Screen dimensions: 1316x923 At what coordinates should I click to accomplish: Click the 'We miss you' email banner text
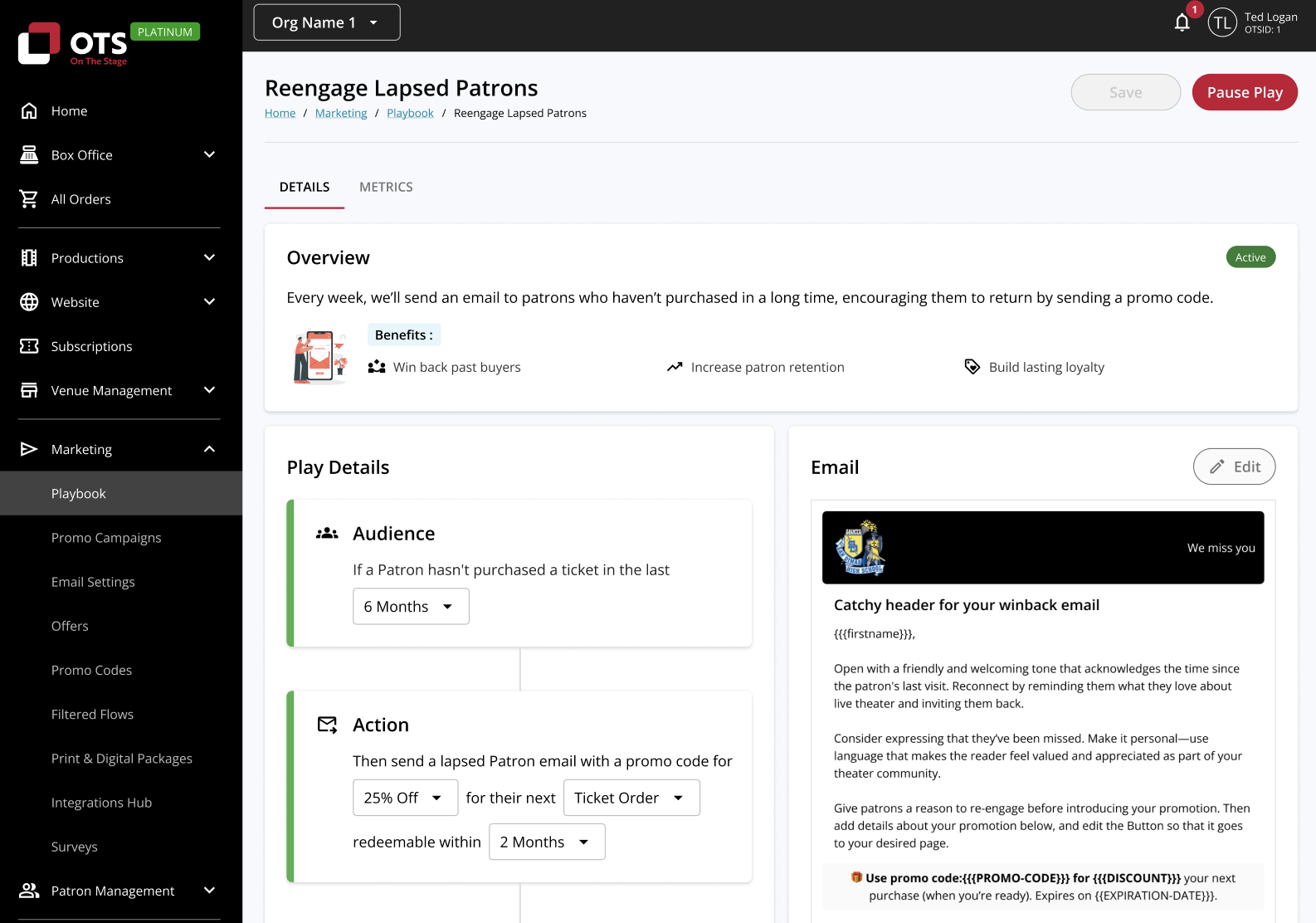tap(1221, 547)
